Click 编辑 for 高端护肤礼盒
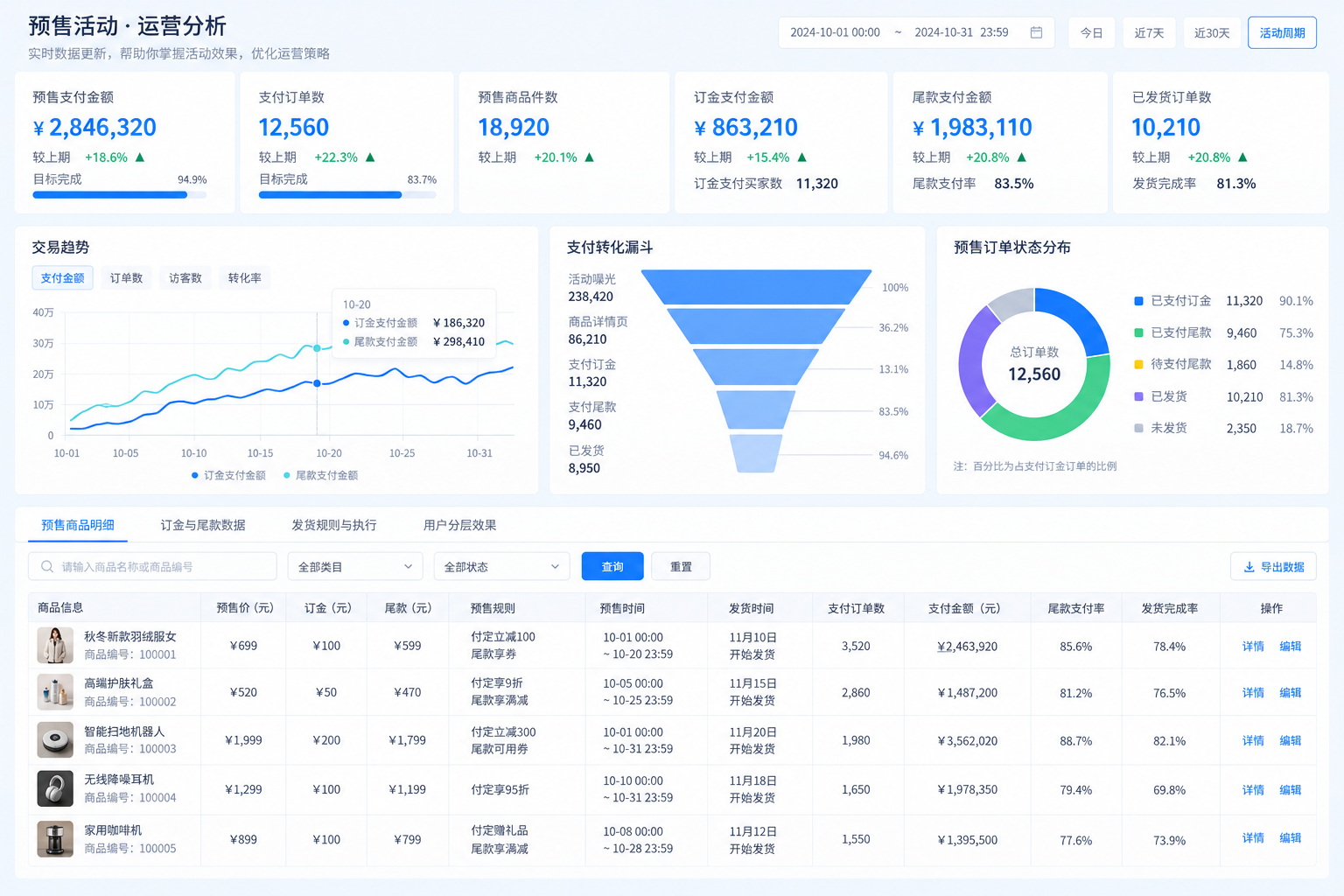Viewport: 1344px width, 896px height. [x=1291, y=693]
